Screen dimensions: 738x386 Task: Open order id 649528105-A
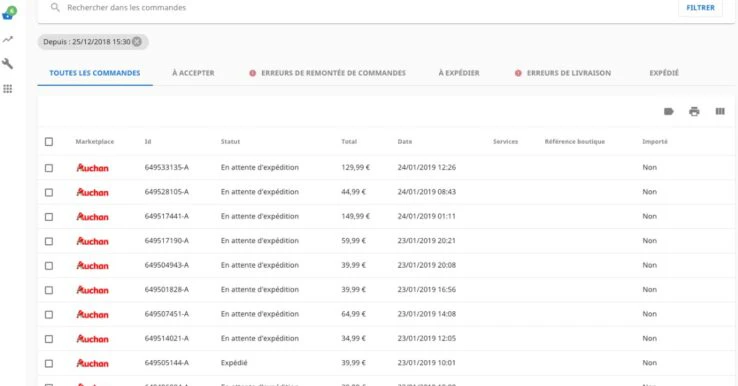(167, 192)
